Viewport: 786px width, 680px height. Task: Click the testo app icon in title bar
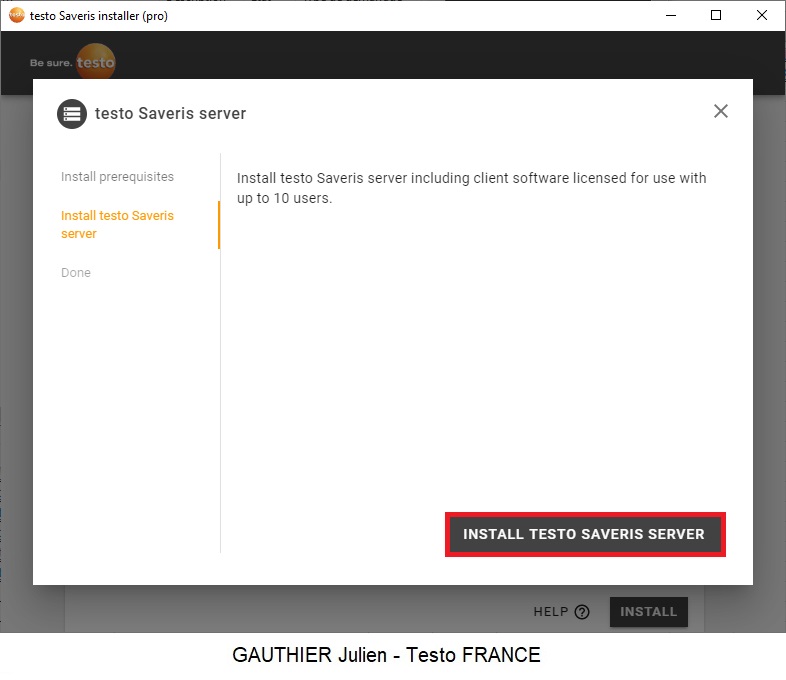tap(17, 16)
